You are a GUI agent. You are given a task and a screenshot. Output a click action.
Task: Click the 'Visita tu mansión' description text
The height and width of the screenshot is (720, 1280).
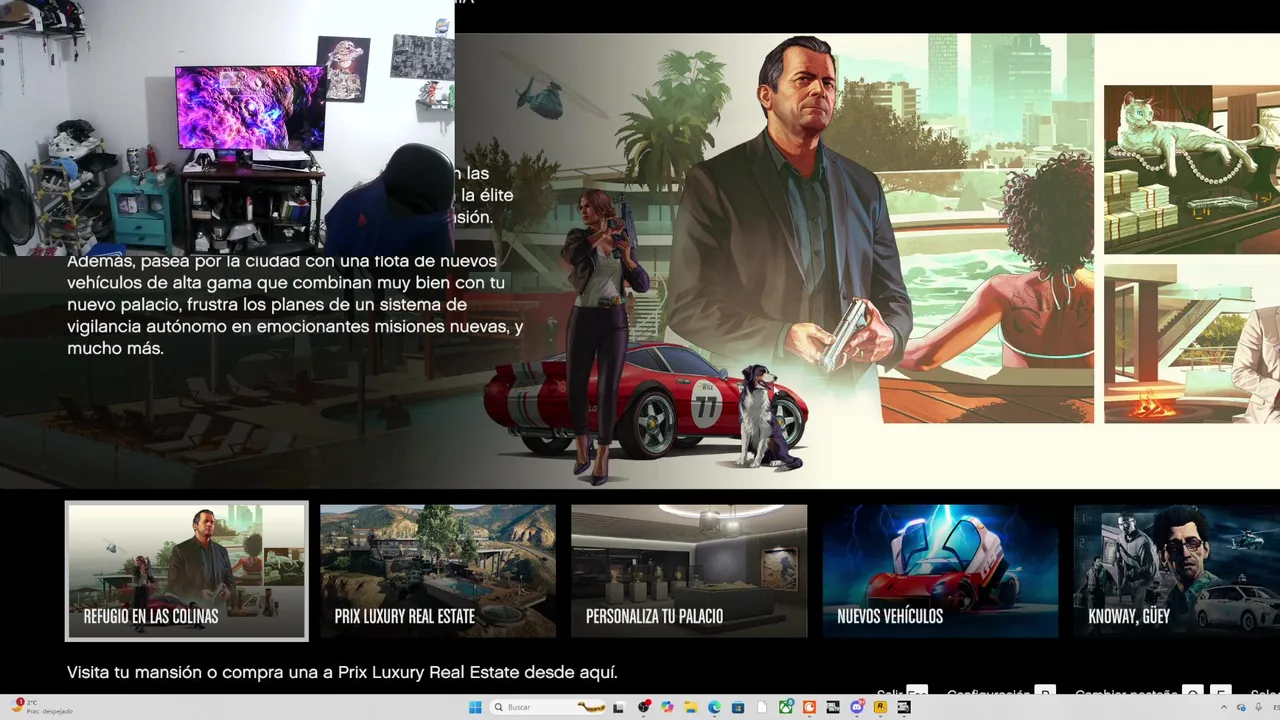pos(342,672)
